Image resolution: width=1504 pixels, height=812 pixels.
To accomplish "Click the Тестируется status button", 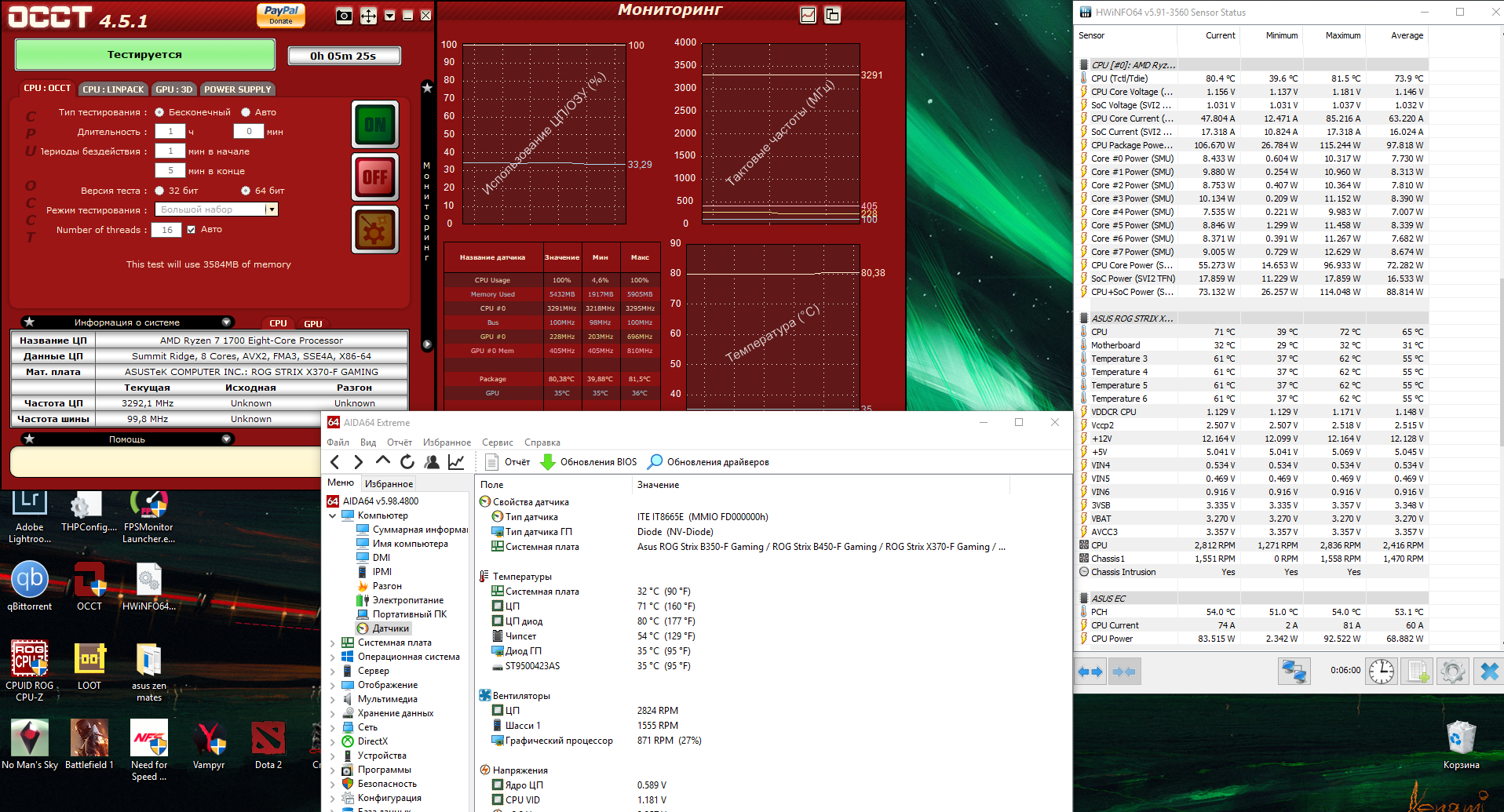I will point(145,55).
